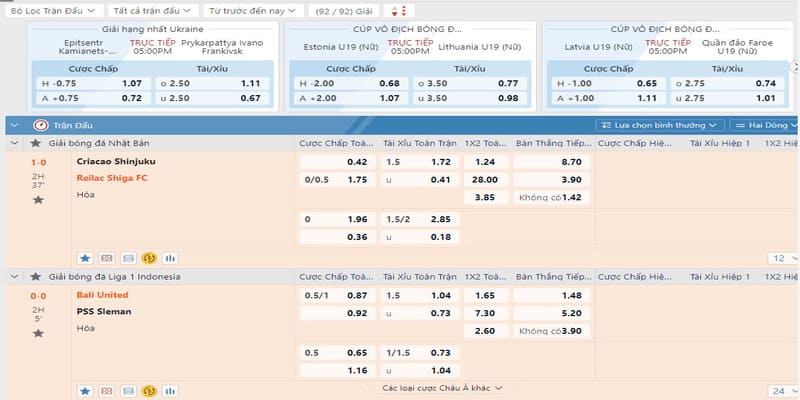Toggle the star under Criacao Shinjuku match time
This screenshot has height=400, width=800.
(x=38, y=200)
